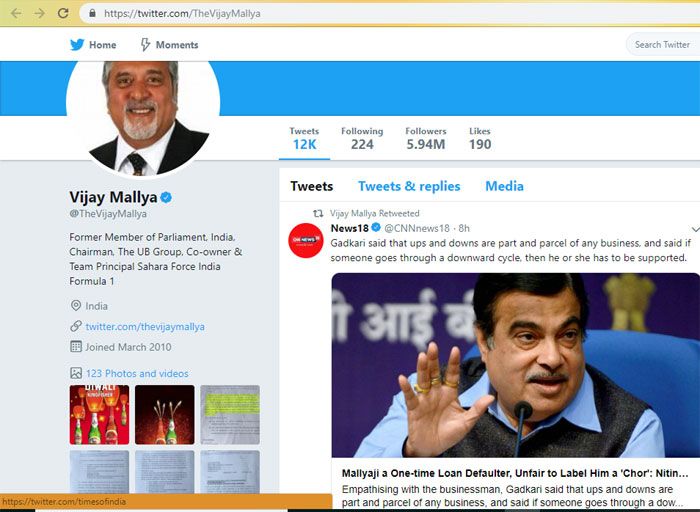Expand the tweet options chevron on the News18 tweet

click(x=695, y=229)
